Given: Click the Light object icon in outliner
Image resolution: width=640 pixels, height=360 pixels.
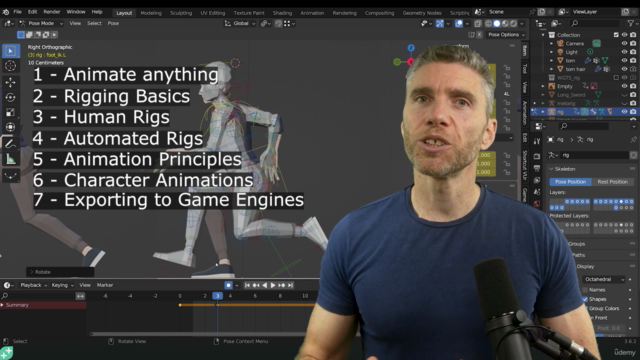Looking at the screenshot, I should (560, 52).
